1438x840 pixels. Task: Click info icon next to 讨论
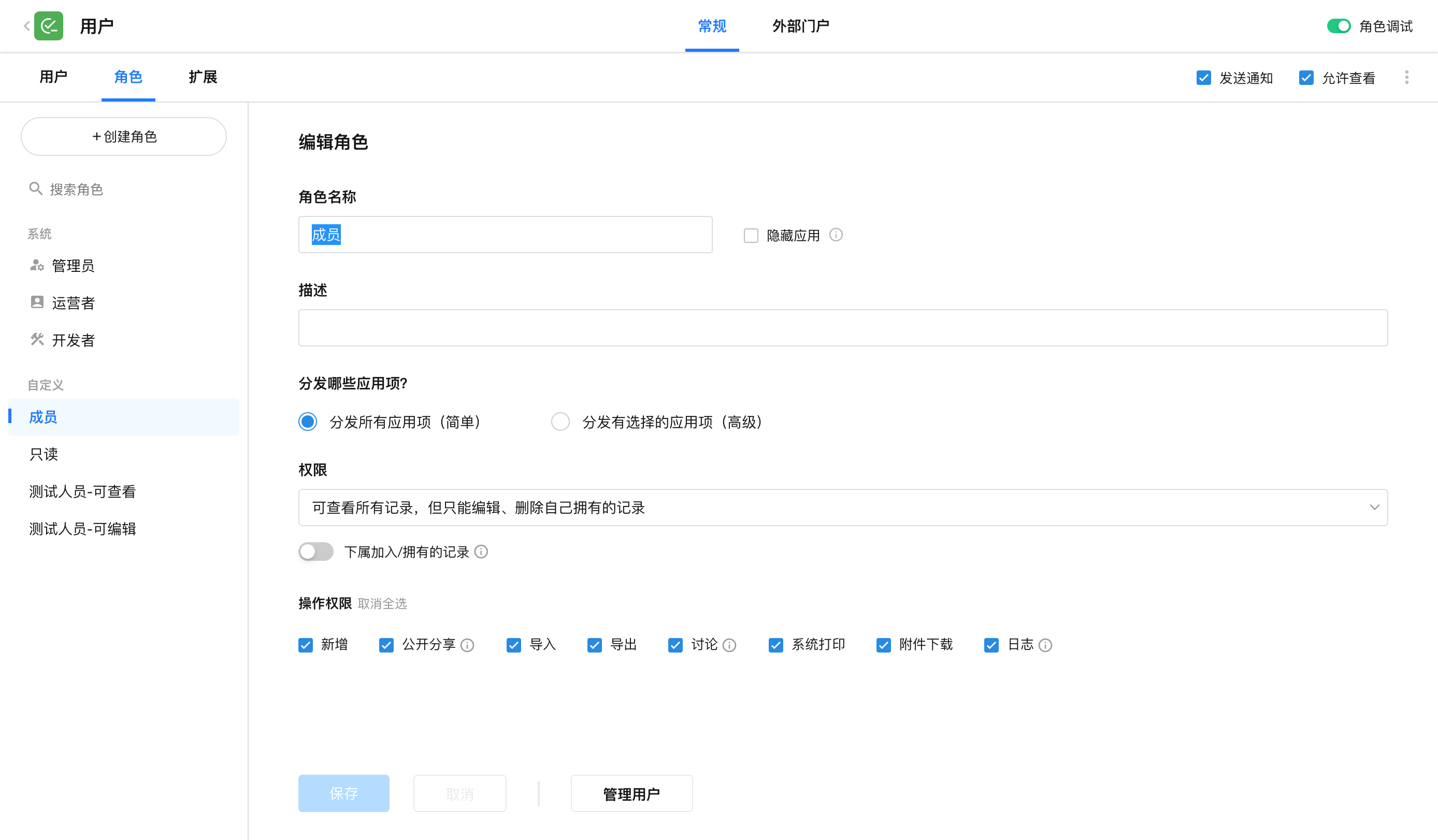729,645
